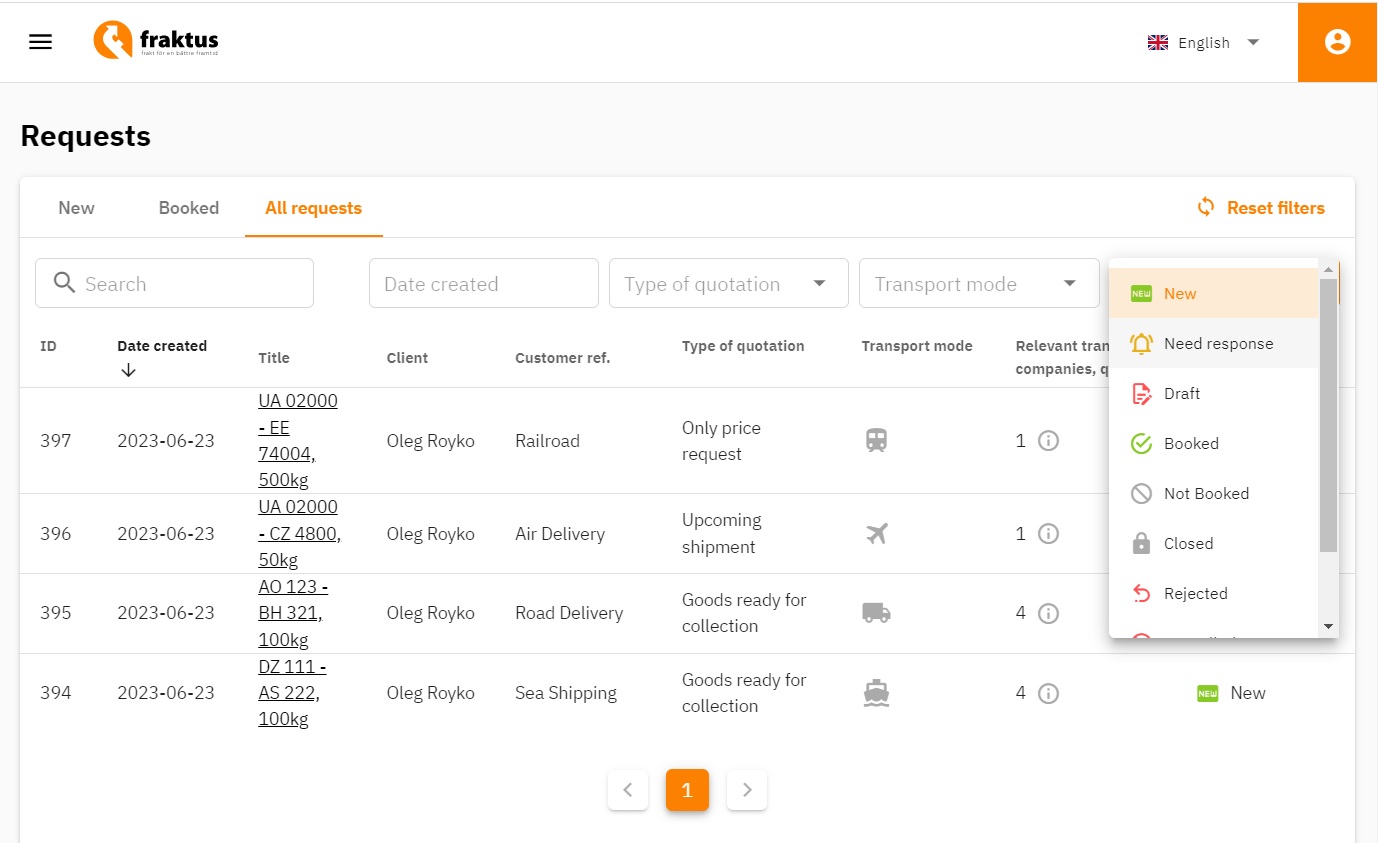Select the Rejected status option

point(1214,593)
